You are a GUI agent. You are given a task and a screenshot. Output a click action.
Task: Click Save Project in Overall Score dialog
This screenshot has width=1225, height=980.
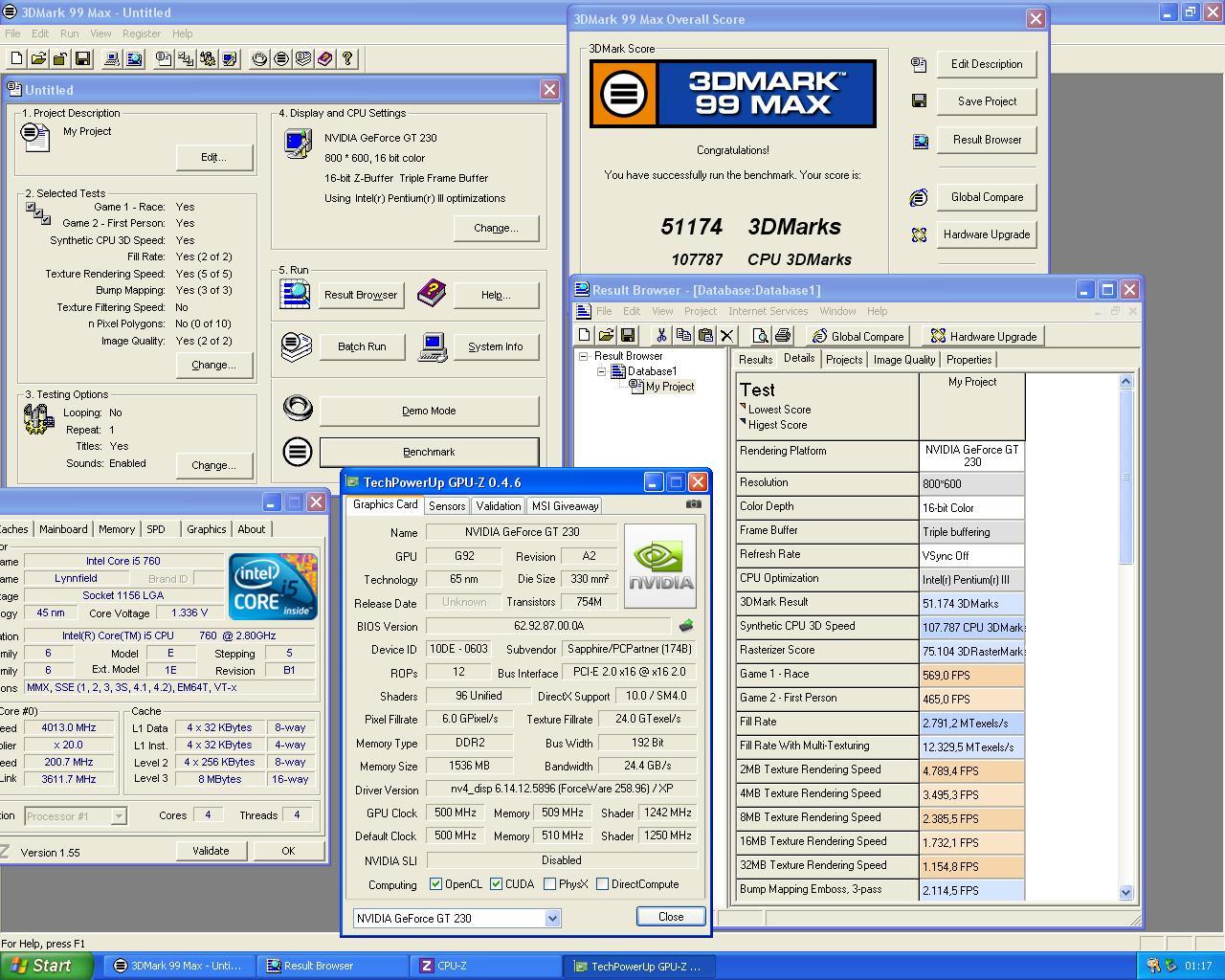click(x=987, y=101)
